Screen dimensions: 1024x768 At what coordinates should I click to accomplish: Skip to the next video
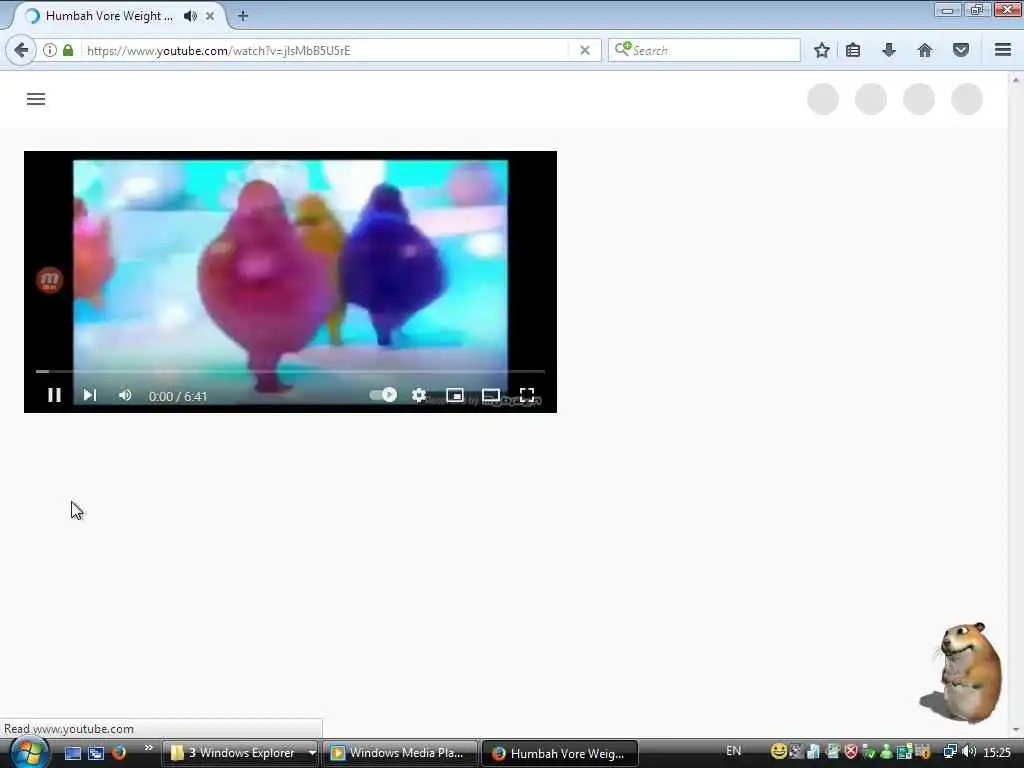(89, 395)
